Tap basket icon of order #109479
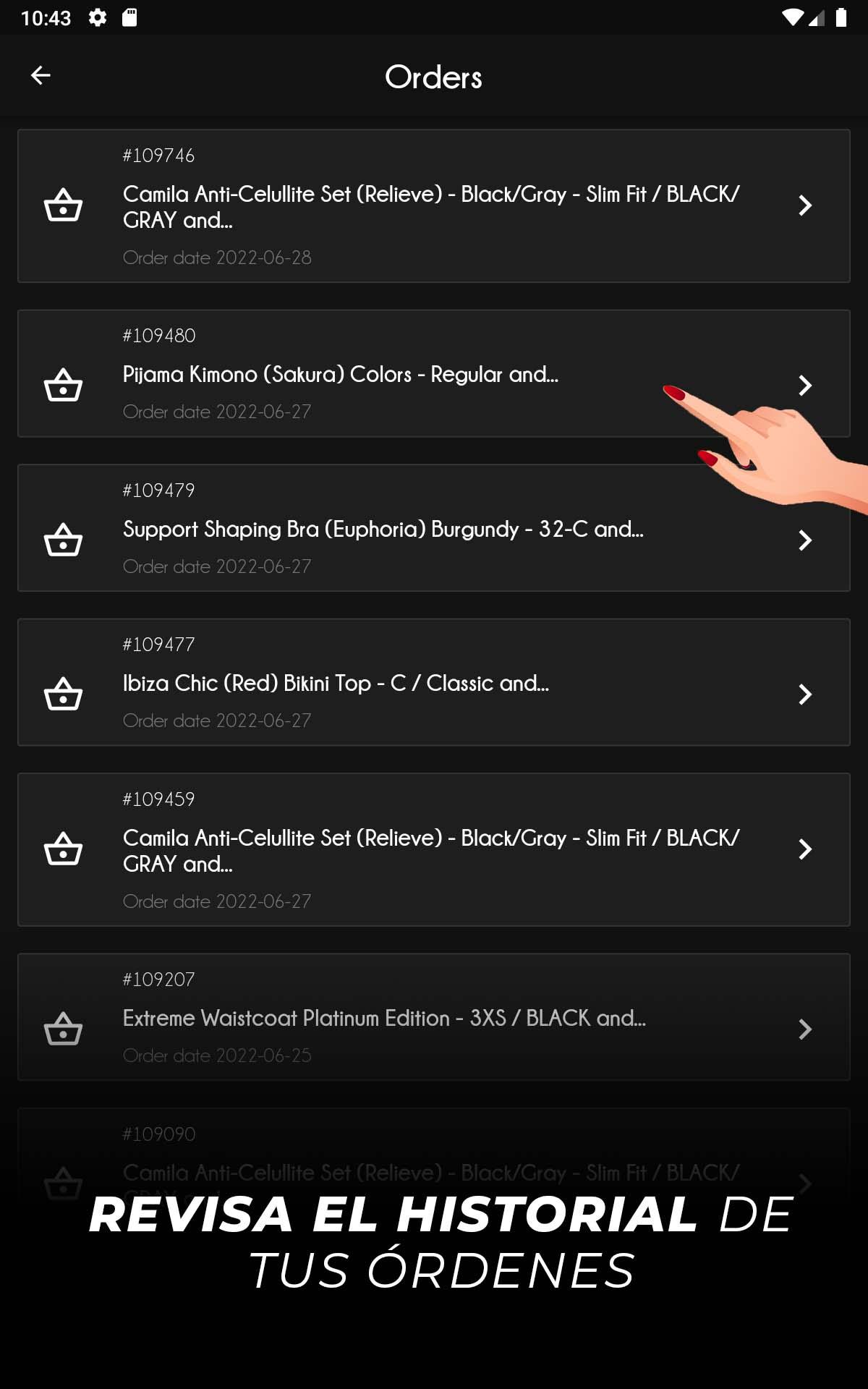Viewport: 868px width, 1389px height. (x=64, y=540)
